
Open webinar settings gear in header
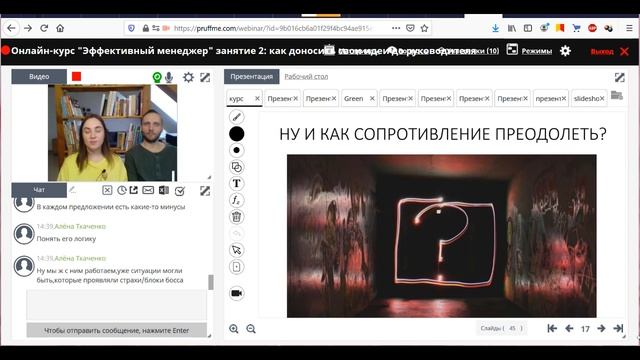565,51
